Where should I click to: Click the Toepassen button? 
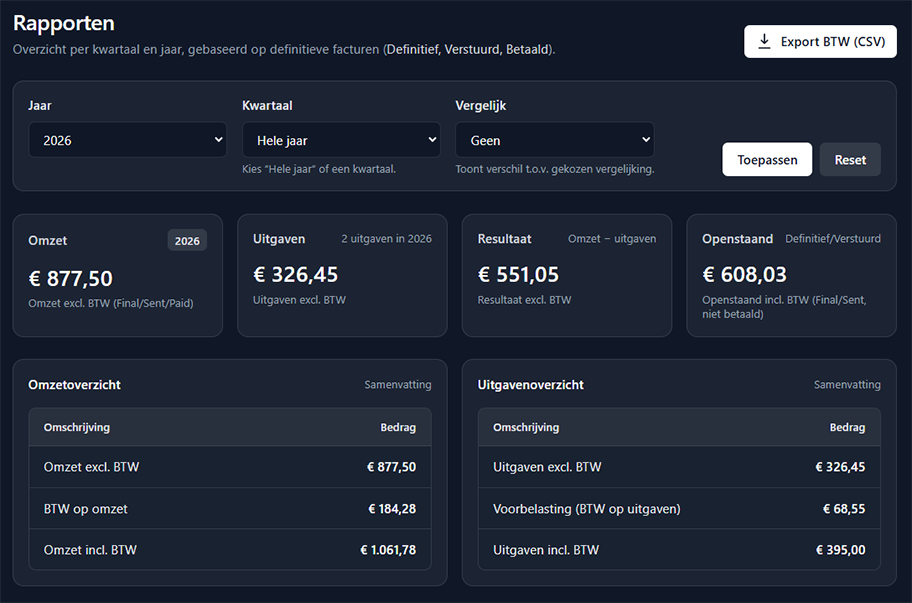[767, 159]
